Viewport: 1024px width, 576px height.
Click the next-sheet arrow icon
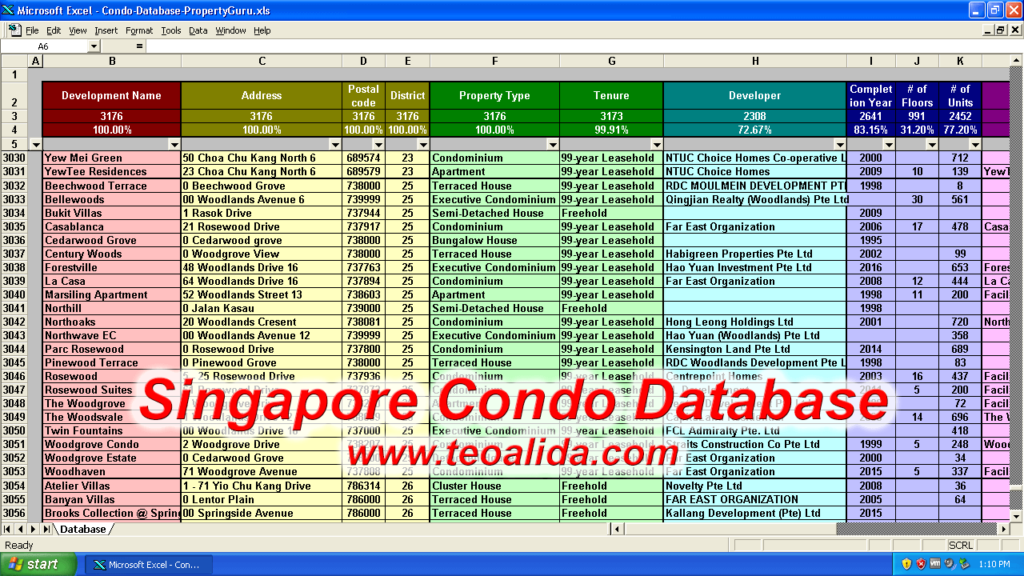31,528
